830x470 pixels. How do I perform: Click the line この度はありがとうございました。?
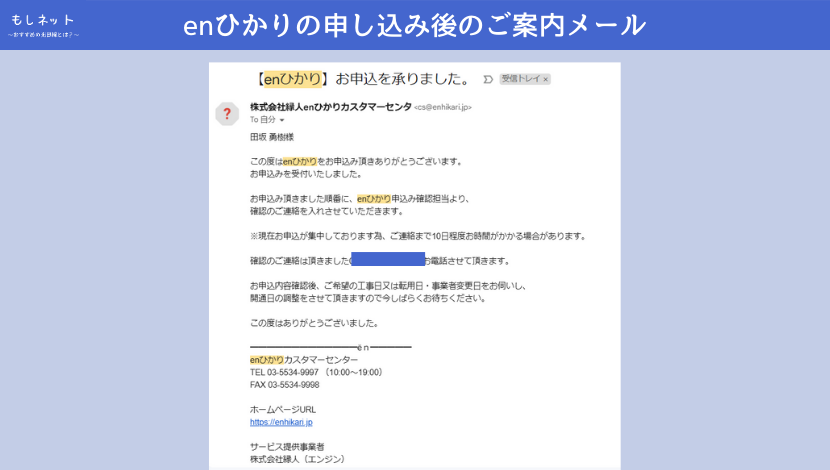314,323
